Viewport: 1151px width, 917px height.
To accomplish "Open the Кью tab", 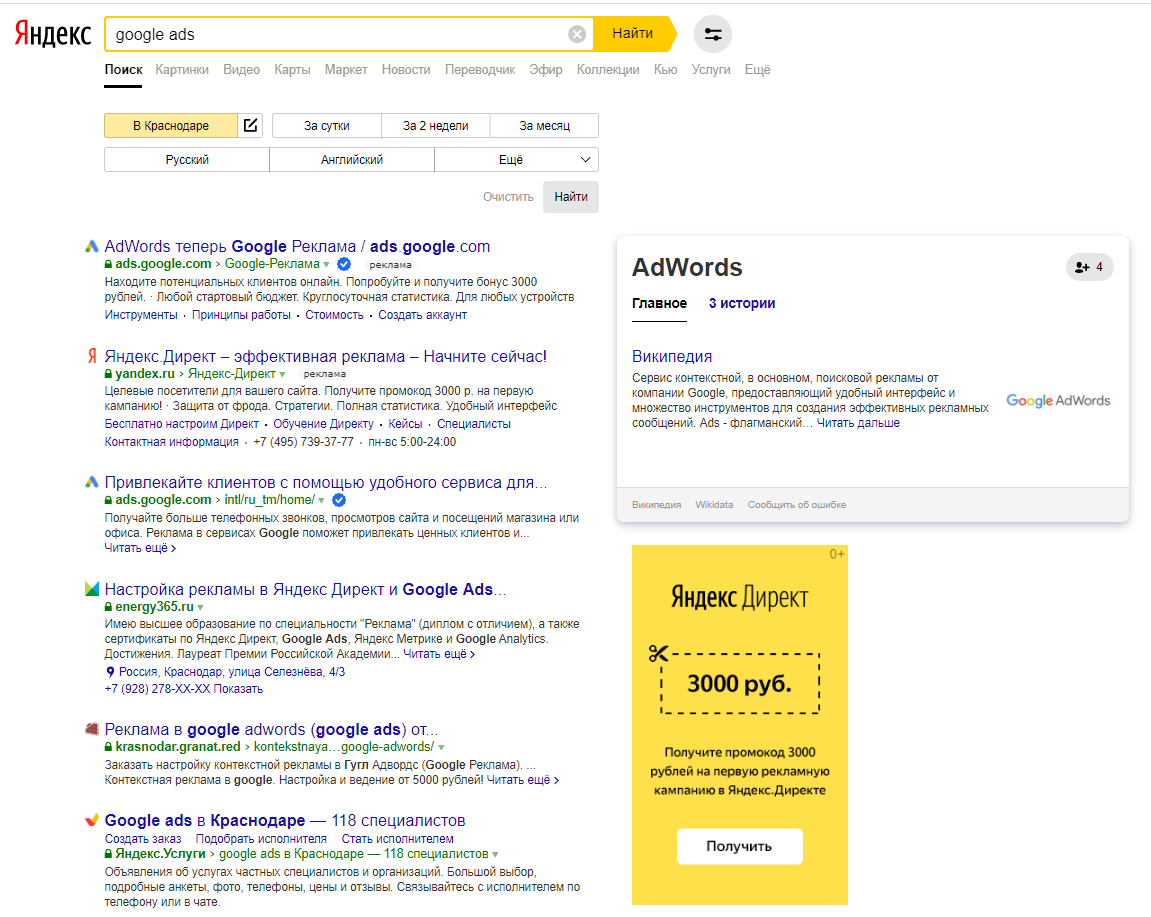I will click(x=665, y=70).
